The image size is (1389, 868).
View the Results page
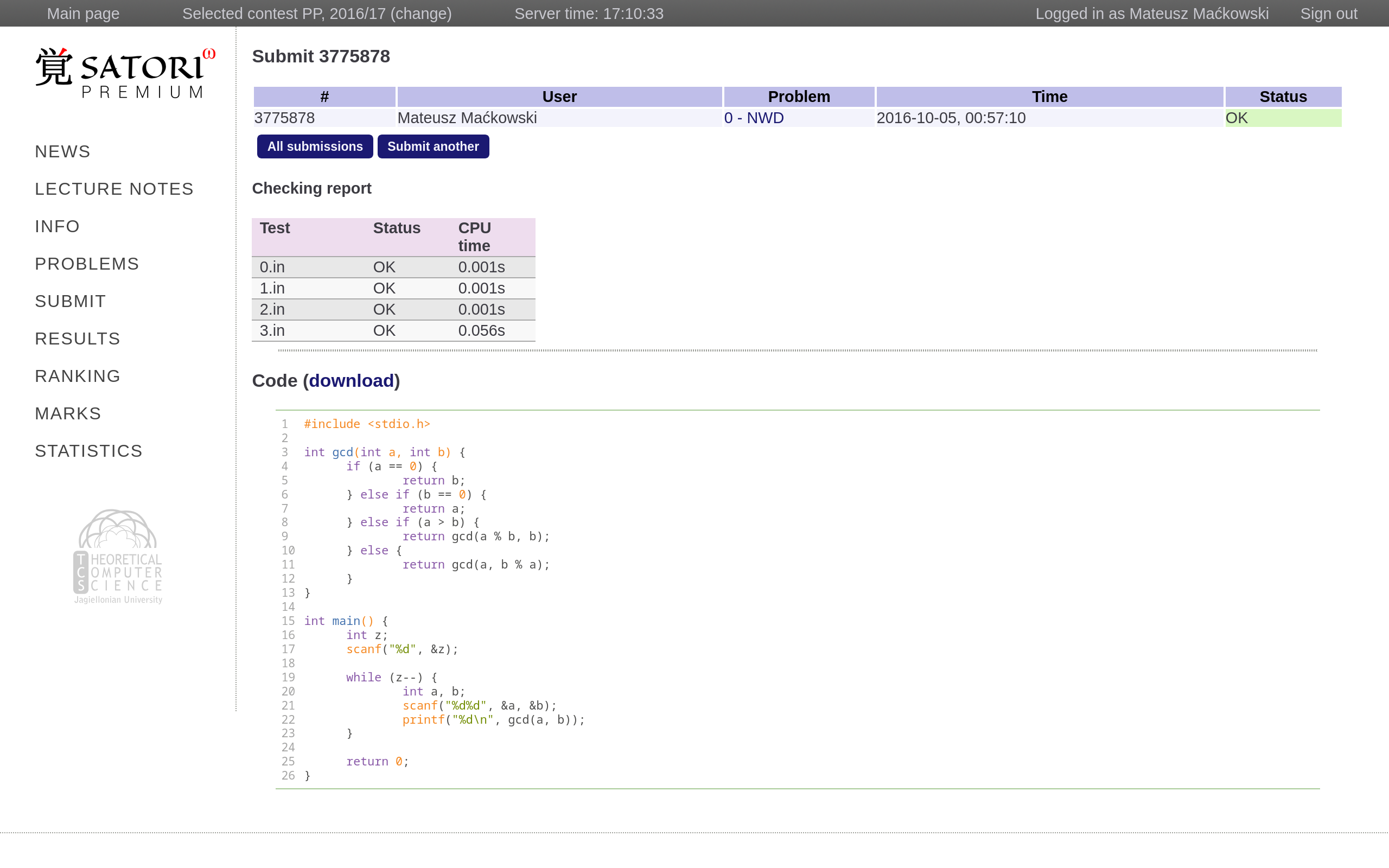click(x=78, y=339)
